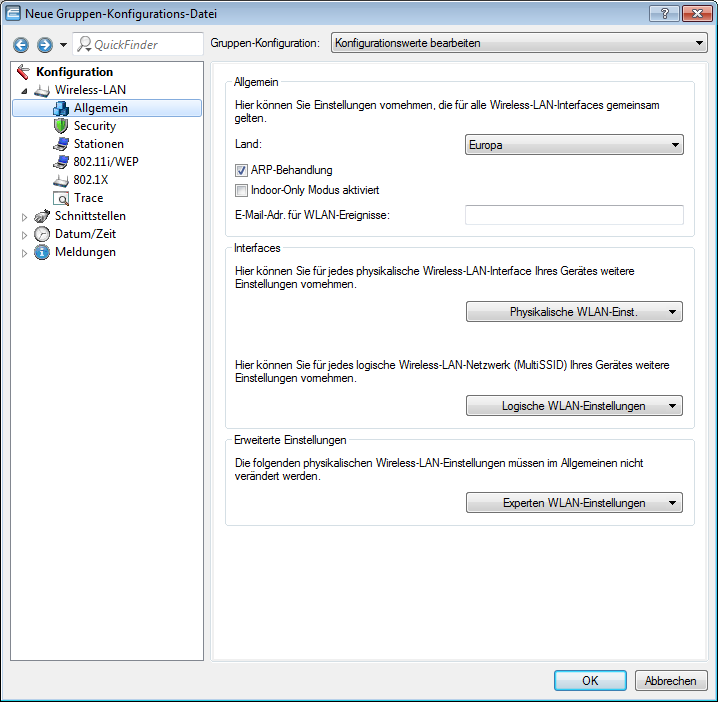The height and width of the screenshot is (702, 718).
Task: Expand the Datum/Zeit tree node
Action: coord(25,235)
